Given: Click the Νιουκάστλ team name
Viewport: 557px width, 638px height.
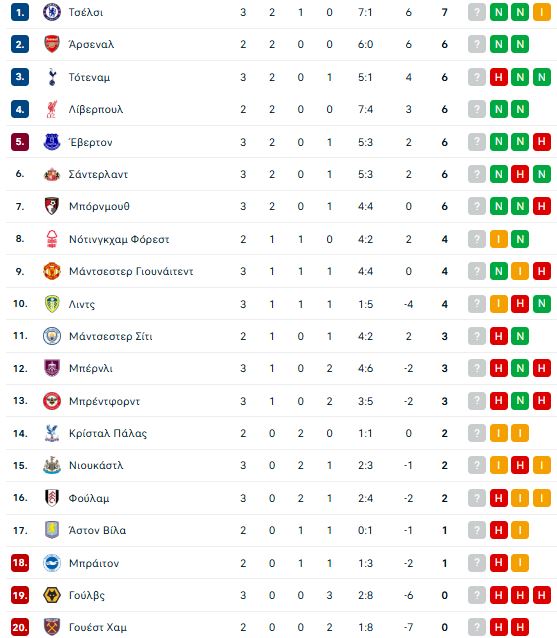Looking at the screenshot, I should (96, 465).
